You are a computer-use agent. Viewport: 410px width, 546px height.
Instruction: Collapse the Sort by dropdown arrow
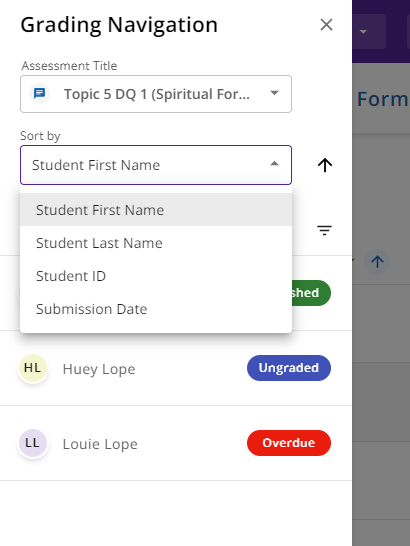[x=274, y=163]
